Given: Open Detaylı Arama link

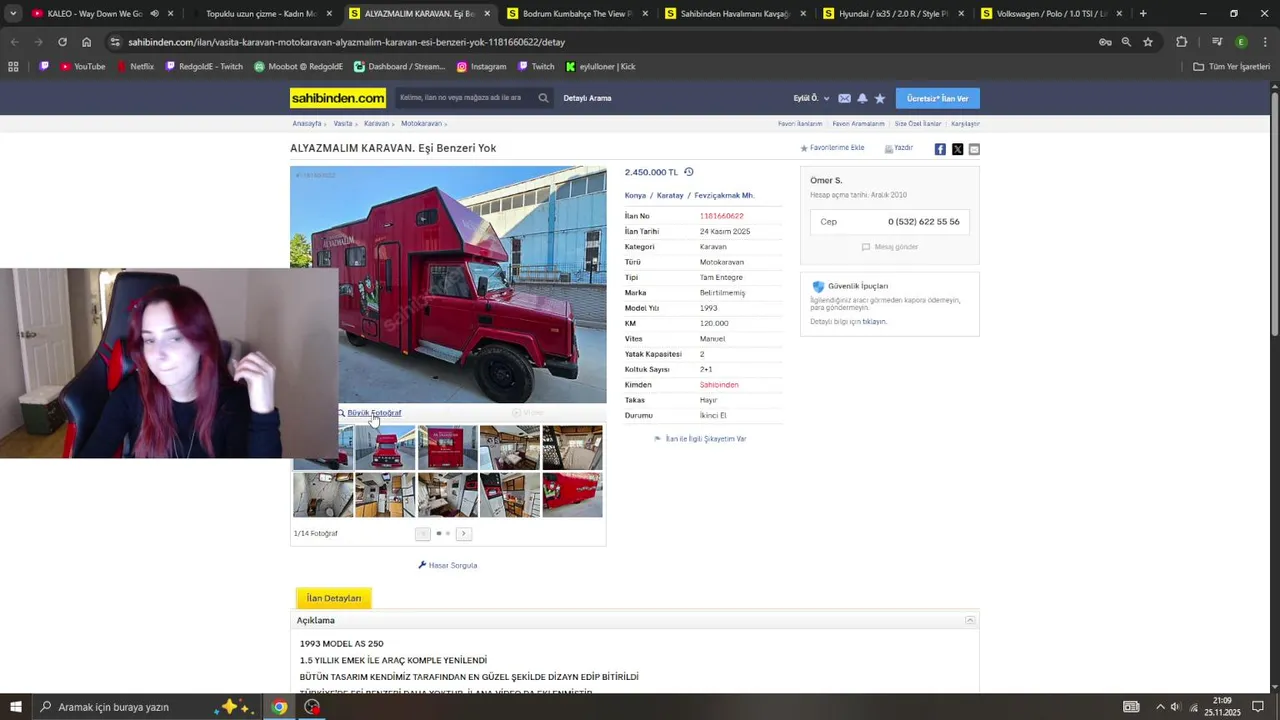Looking at the screenshot, I should pos(587,98).
